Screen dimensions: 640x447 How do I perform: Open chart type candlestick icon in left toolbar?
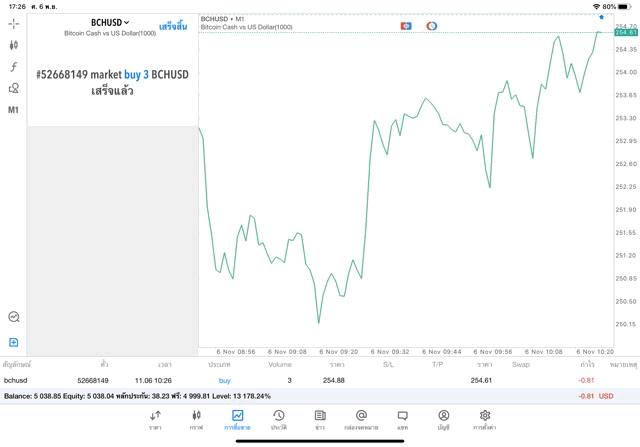pyautogui.click(x=13, y=45)
